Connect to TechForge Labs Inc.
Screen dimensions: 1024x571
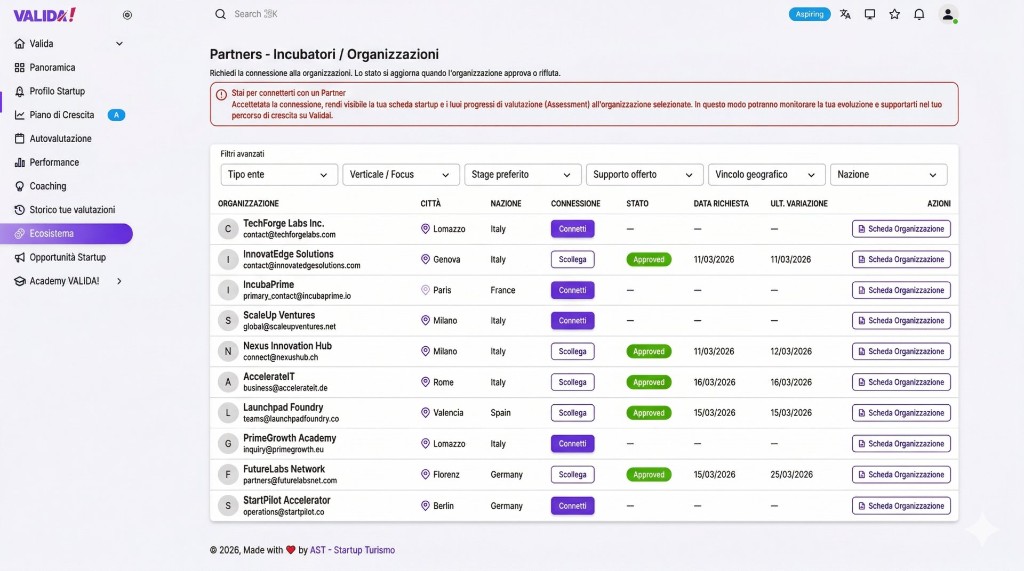click(x=572, y=229)
